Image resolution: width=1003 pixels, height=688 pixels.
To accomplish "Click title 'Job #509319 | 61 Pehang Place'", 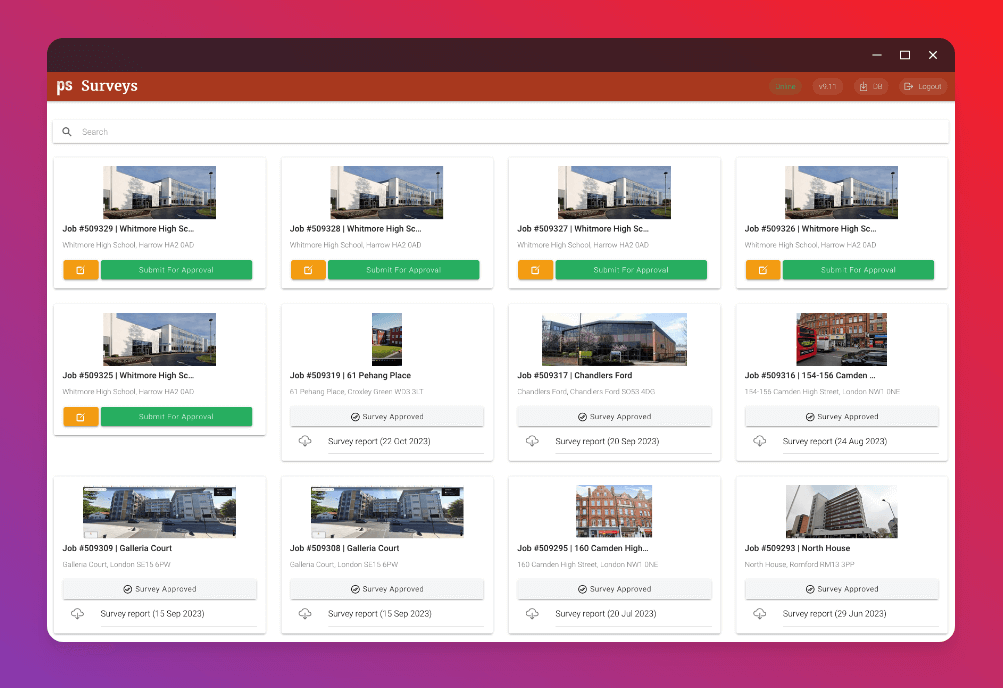I will [x=351, y=375].
